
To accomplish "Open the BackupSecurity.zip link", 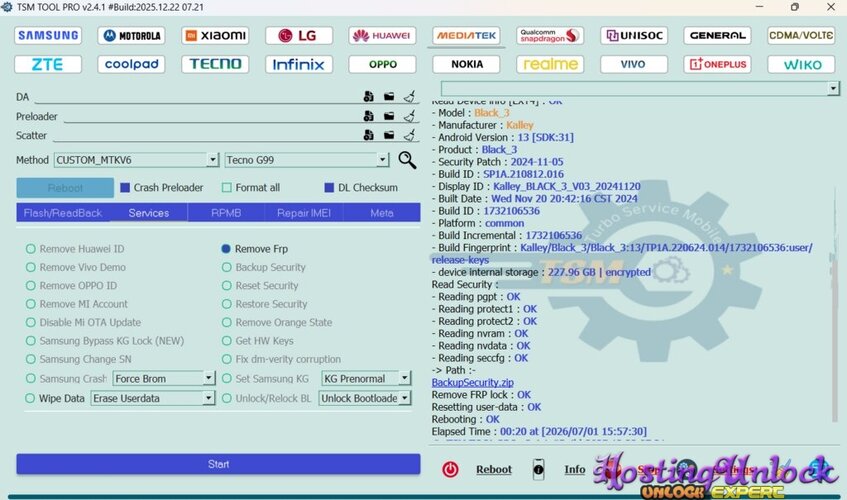I will (473, 382).
